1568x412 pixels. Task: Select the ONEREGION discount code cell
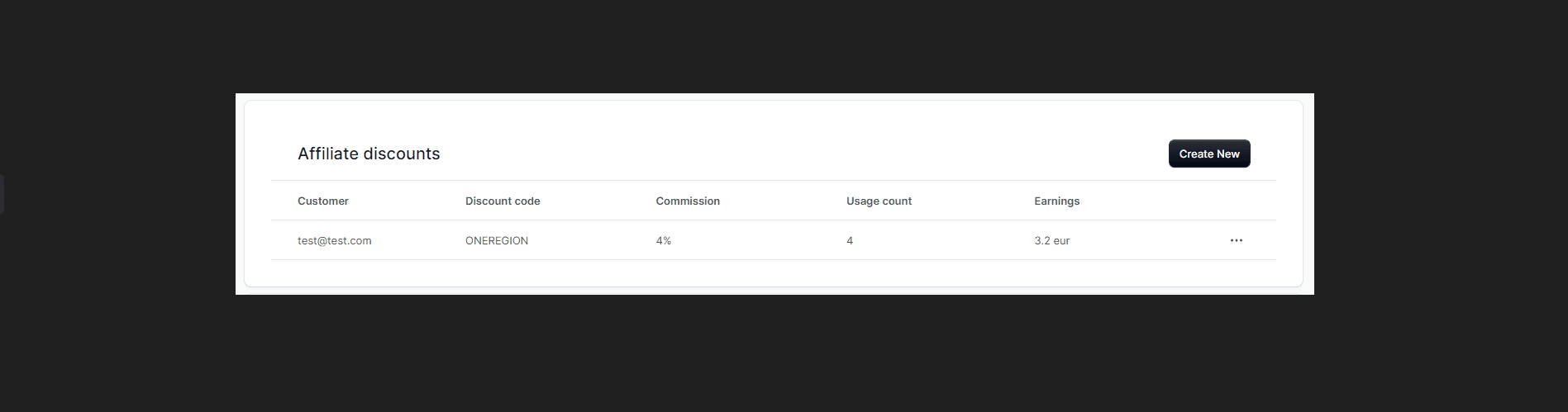(x=496, y=240)
